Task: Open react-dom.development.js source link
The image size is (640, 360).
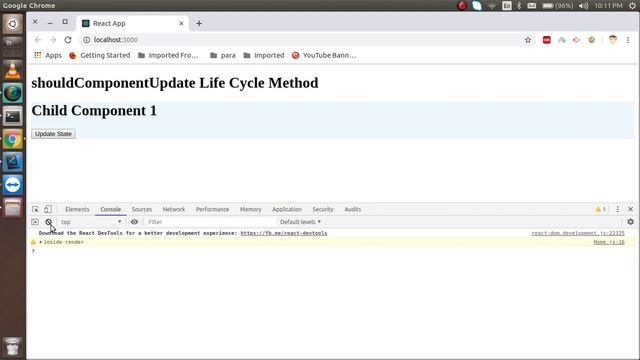Action: pyautogui.click(x=578, y=233)
